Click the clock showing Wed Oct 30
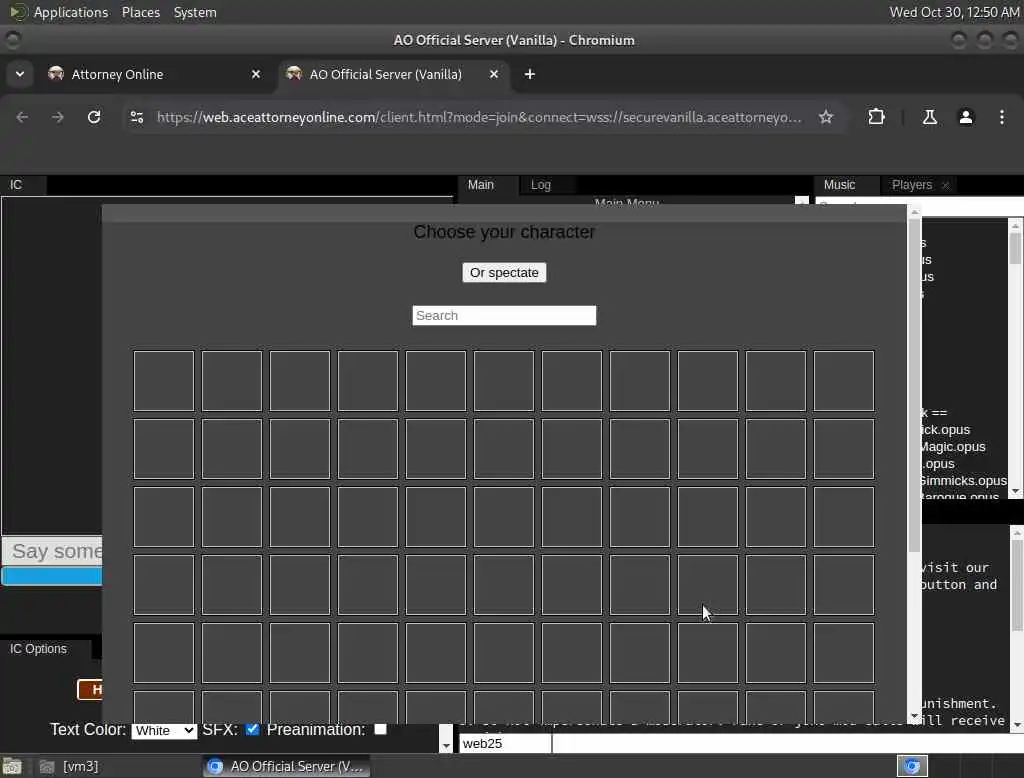Image resolution: width=1024 pixels, height=778 pixels. tap(954, 12)
